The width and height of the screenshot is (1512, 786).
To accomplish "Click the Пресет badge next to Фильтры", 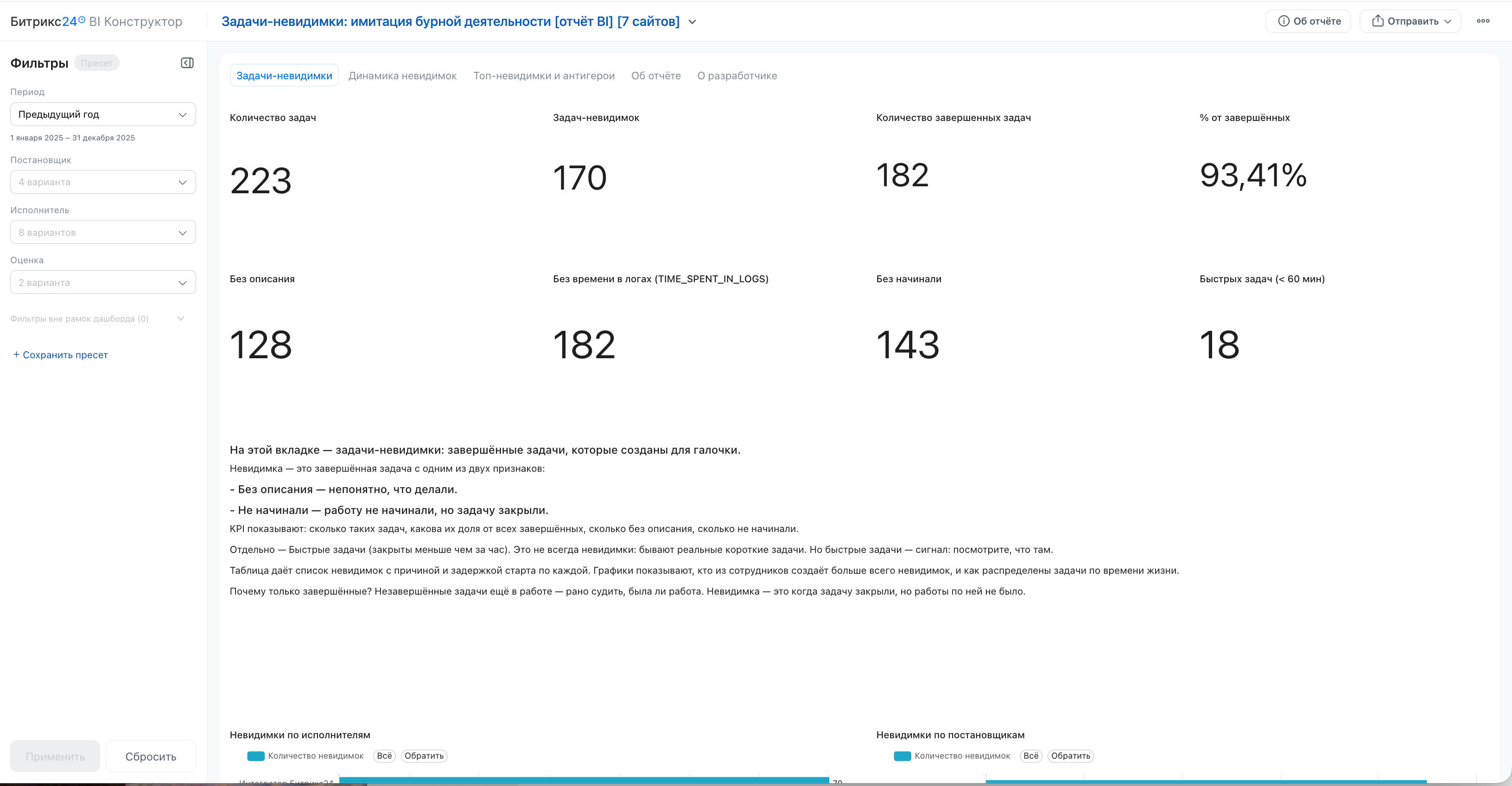I will tap(97, 63).
